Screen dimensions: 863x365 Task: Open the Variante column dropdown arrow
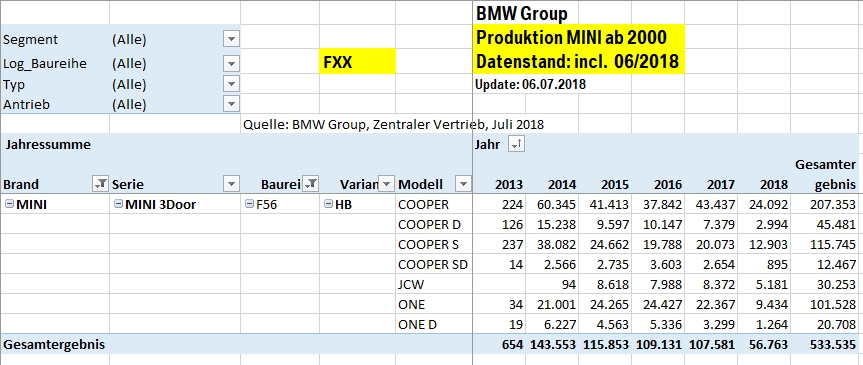387,184
